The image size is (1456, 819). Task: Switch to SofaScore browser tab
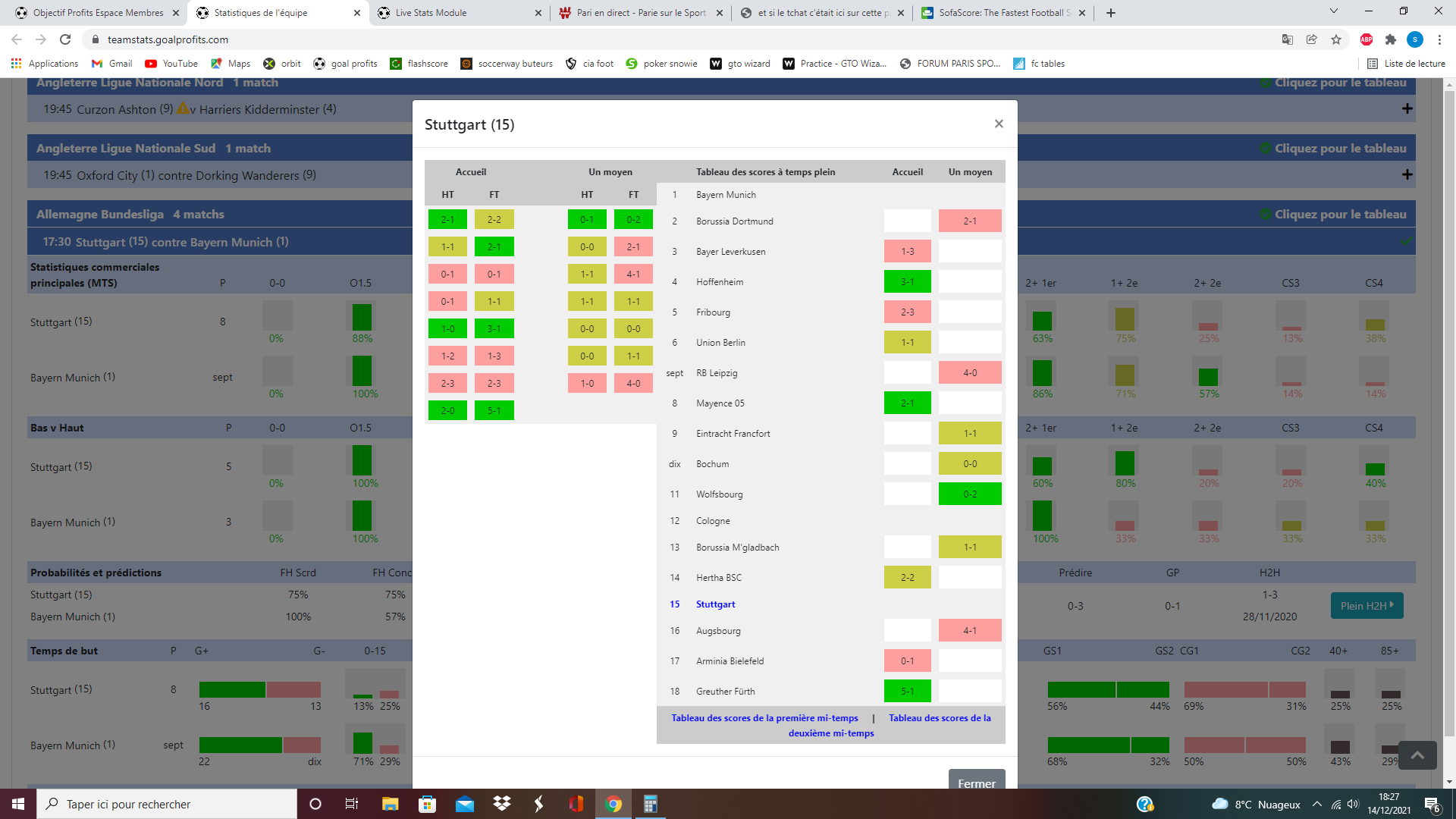click(x=1004, y=13)
